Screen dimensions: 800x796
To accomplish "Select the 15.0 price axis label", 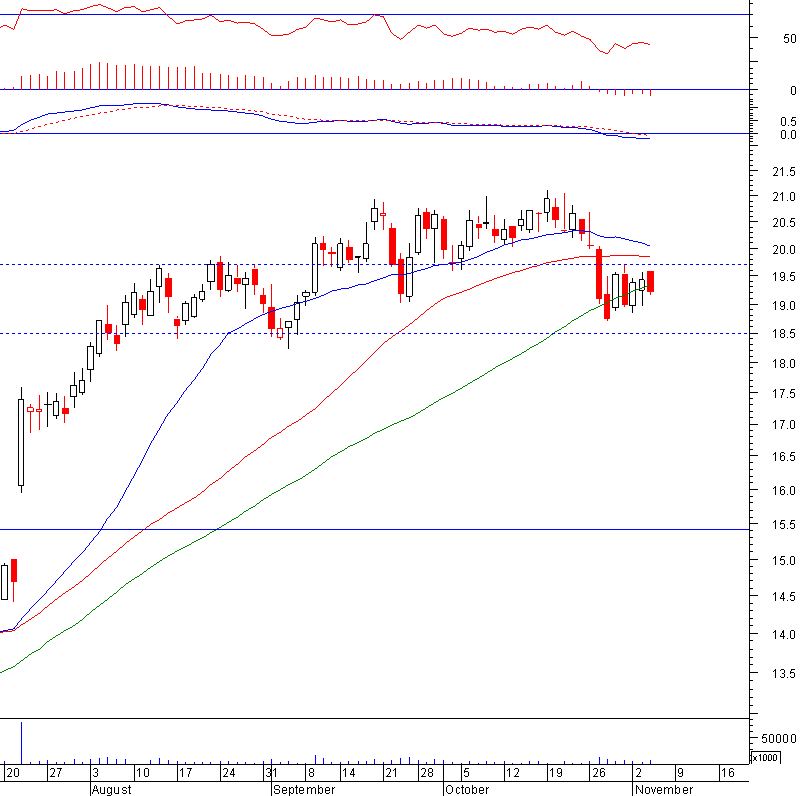I will [784, 561].
